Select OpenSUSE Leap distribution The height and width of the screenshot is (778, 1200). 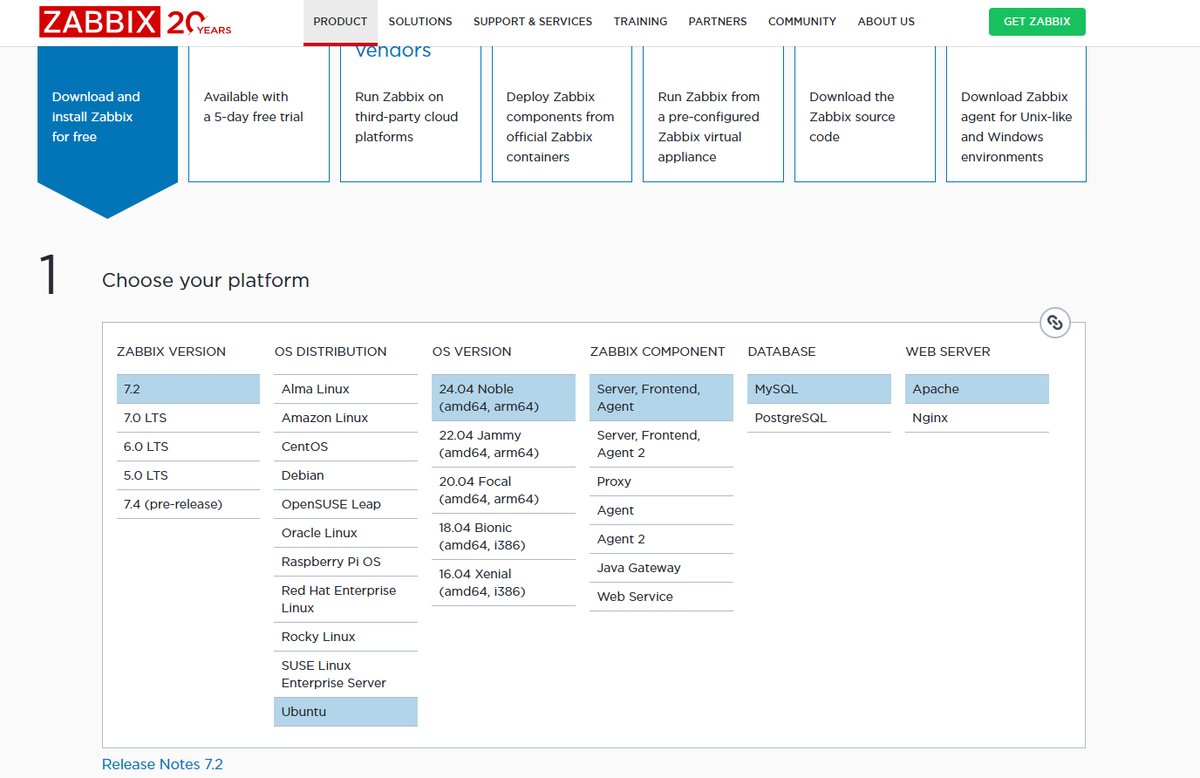tap(346, 505)
